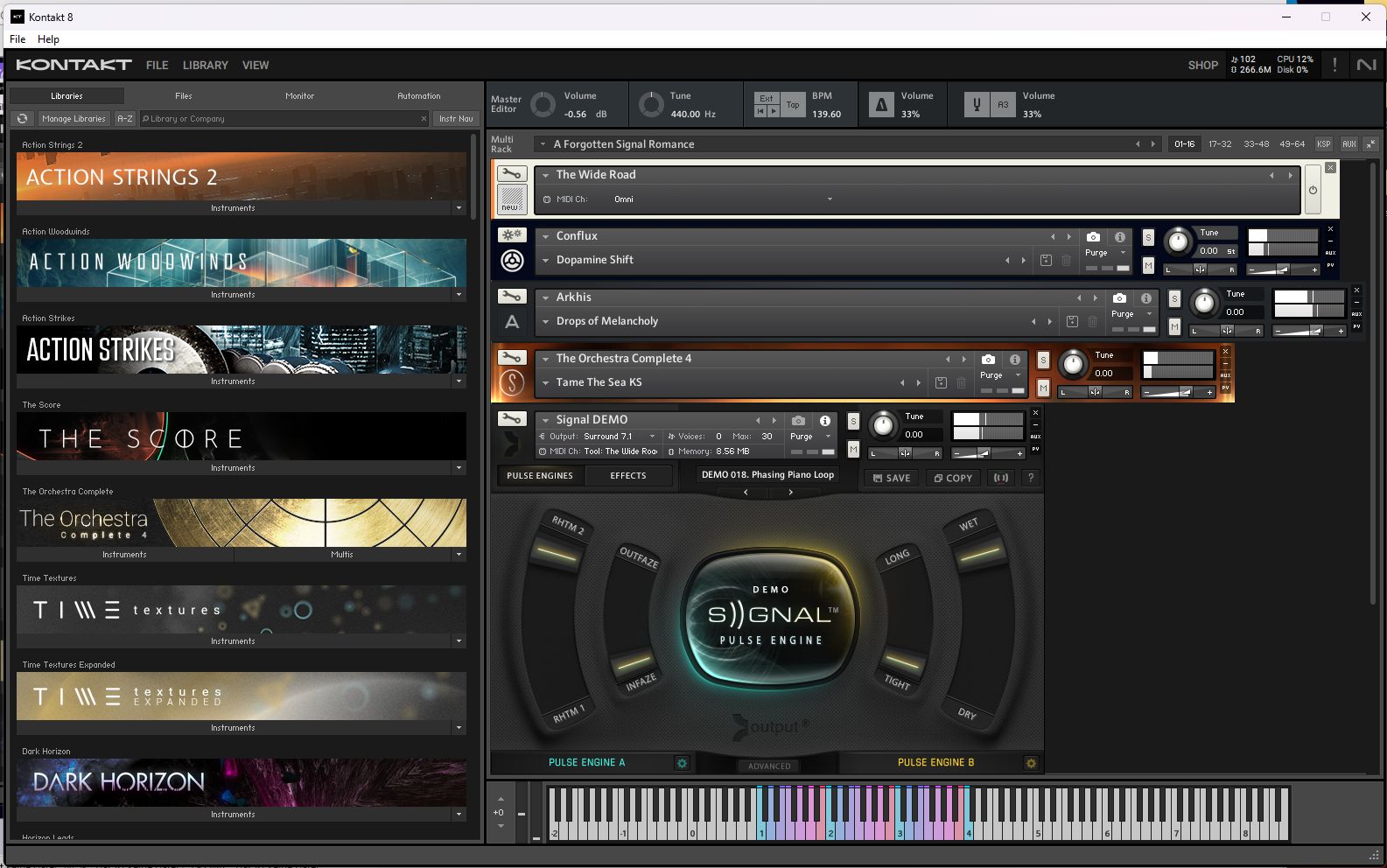Open the Purge dropdown on Conflux
The image size is (1387, 868).
tap(1124, 253)
